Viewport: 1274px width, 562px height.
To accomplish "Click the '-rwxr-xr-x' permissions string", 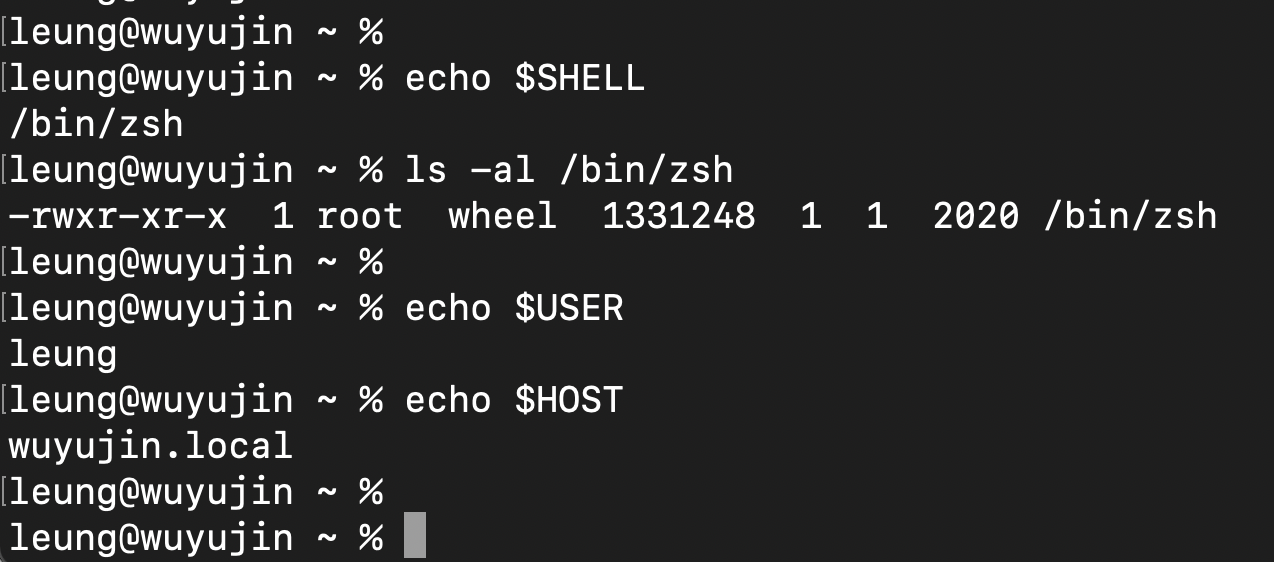I will 118,216.
